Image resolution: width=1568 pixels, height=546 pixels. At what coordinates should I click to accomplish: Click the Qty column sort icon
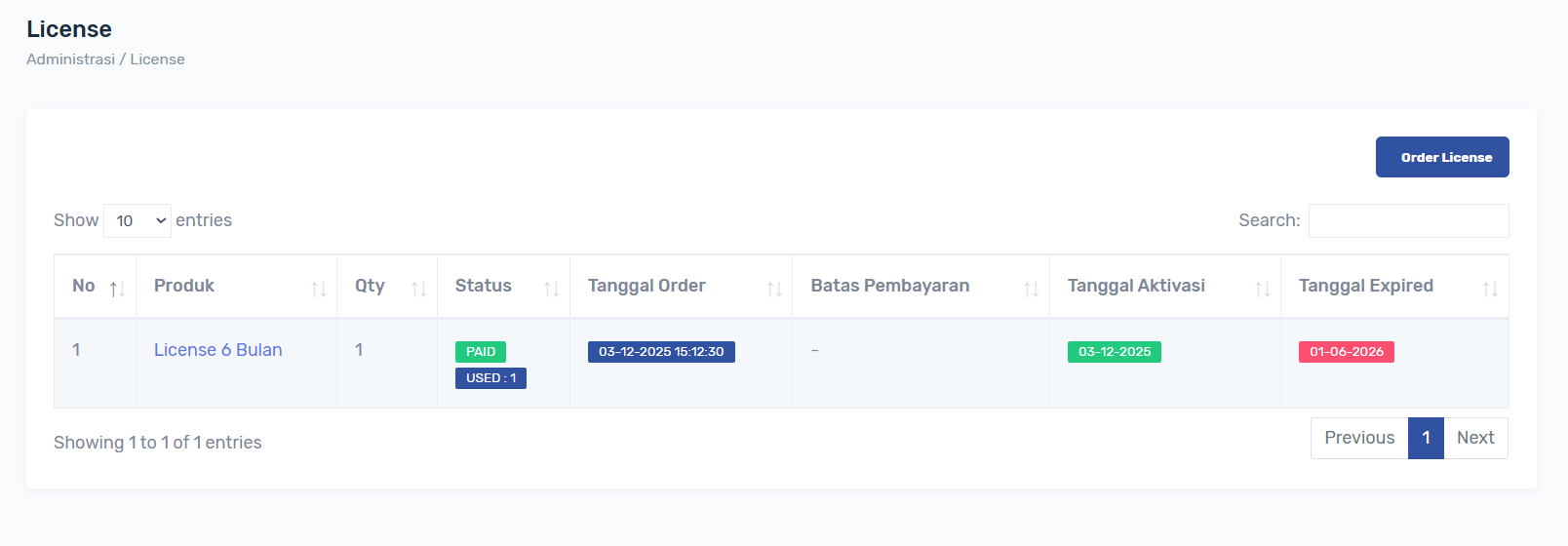click(x=418, y=289)
